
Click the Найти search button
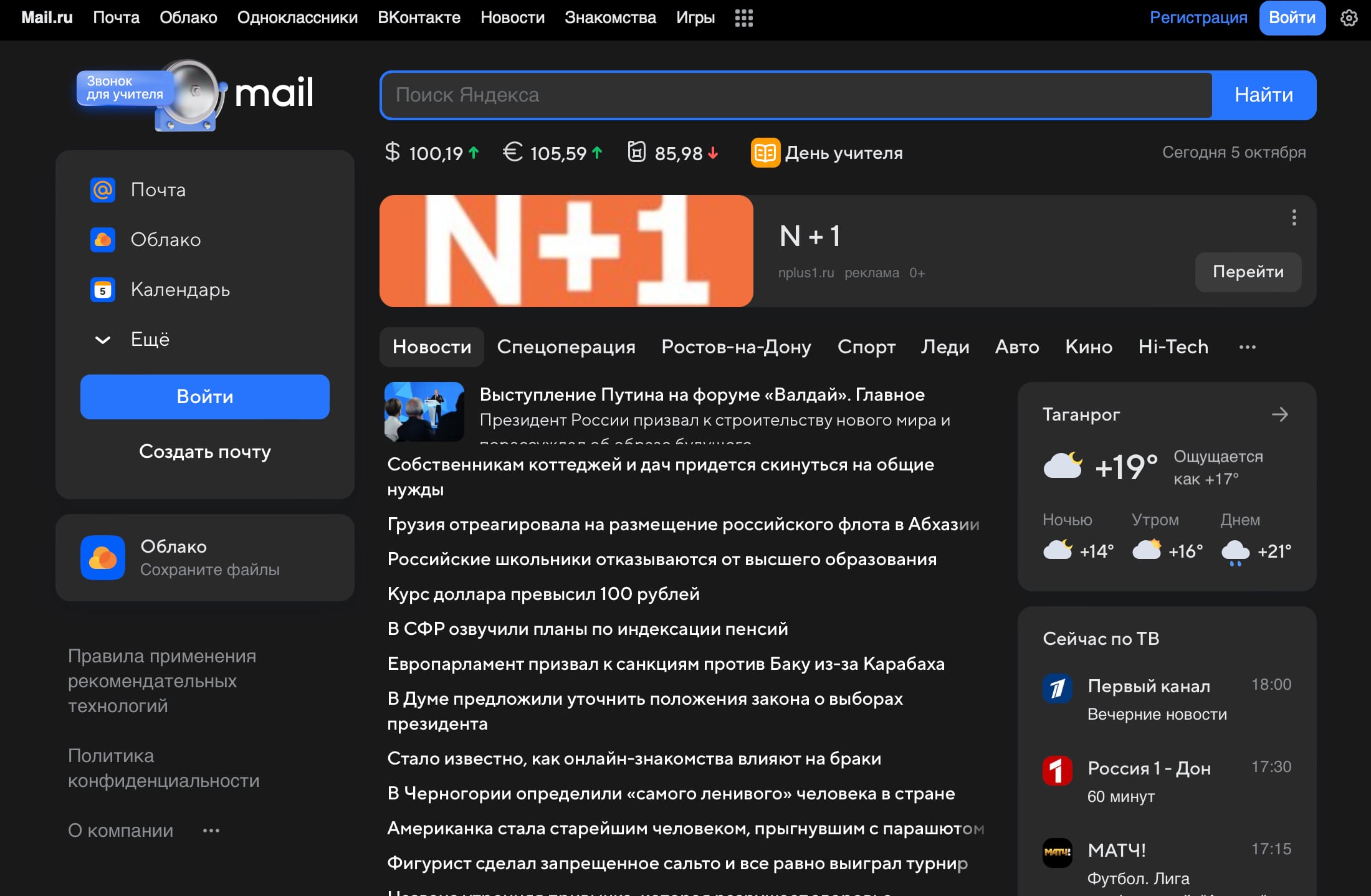point(1264,95)
